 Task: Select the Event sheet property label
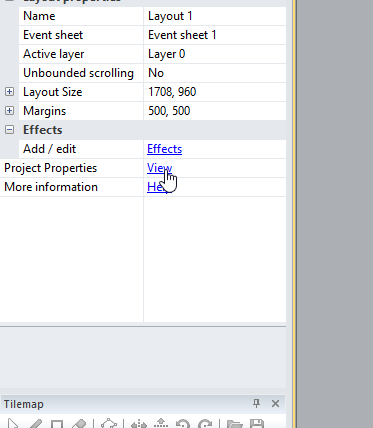pyautogui.click(x=53, y=35)
